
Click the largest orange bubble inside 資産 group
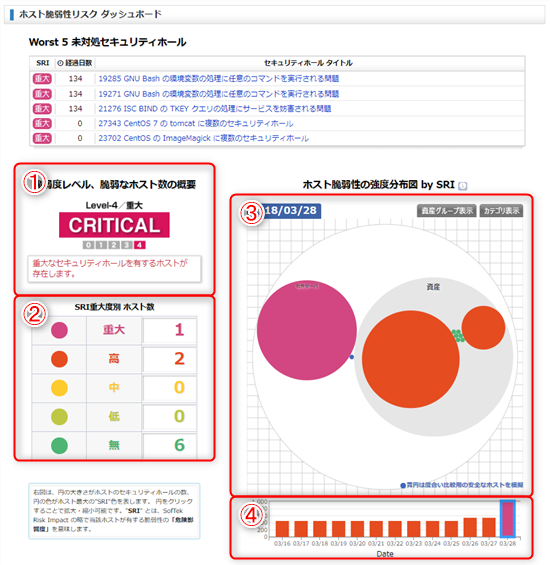pos(411,359)
